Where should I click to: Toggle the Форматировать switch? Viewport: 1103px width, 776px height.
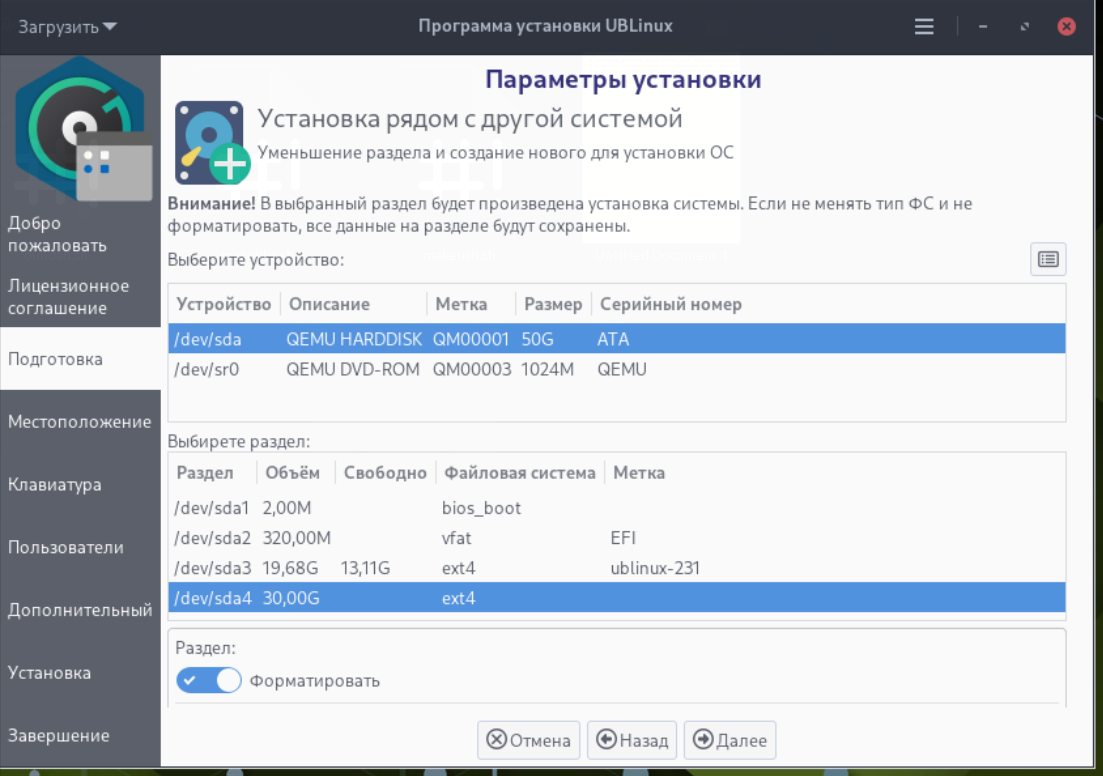pos(208,680)
